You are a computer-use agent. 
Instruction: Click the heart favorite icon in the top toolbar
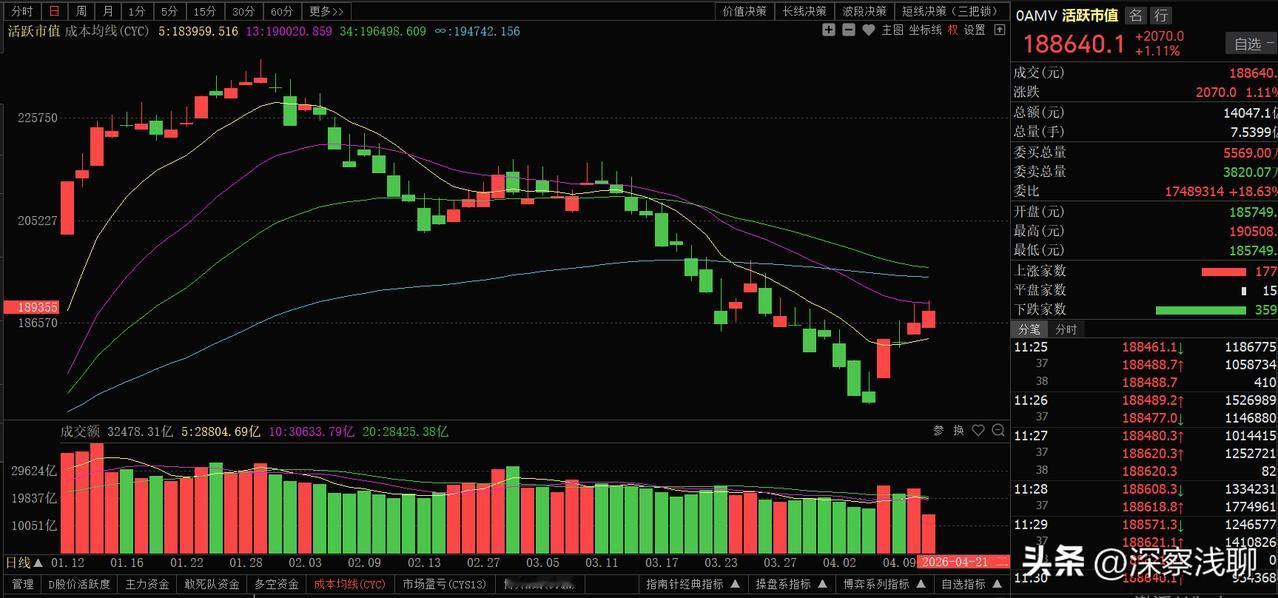[868, 30]
